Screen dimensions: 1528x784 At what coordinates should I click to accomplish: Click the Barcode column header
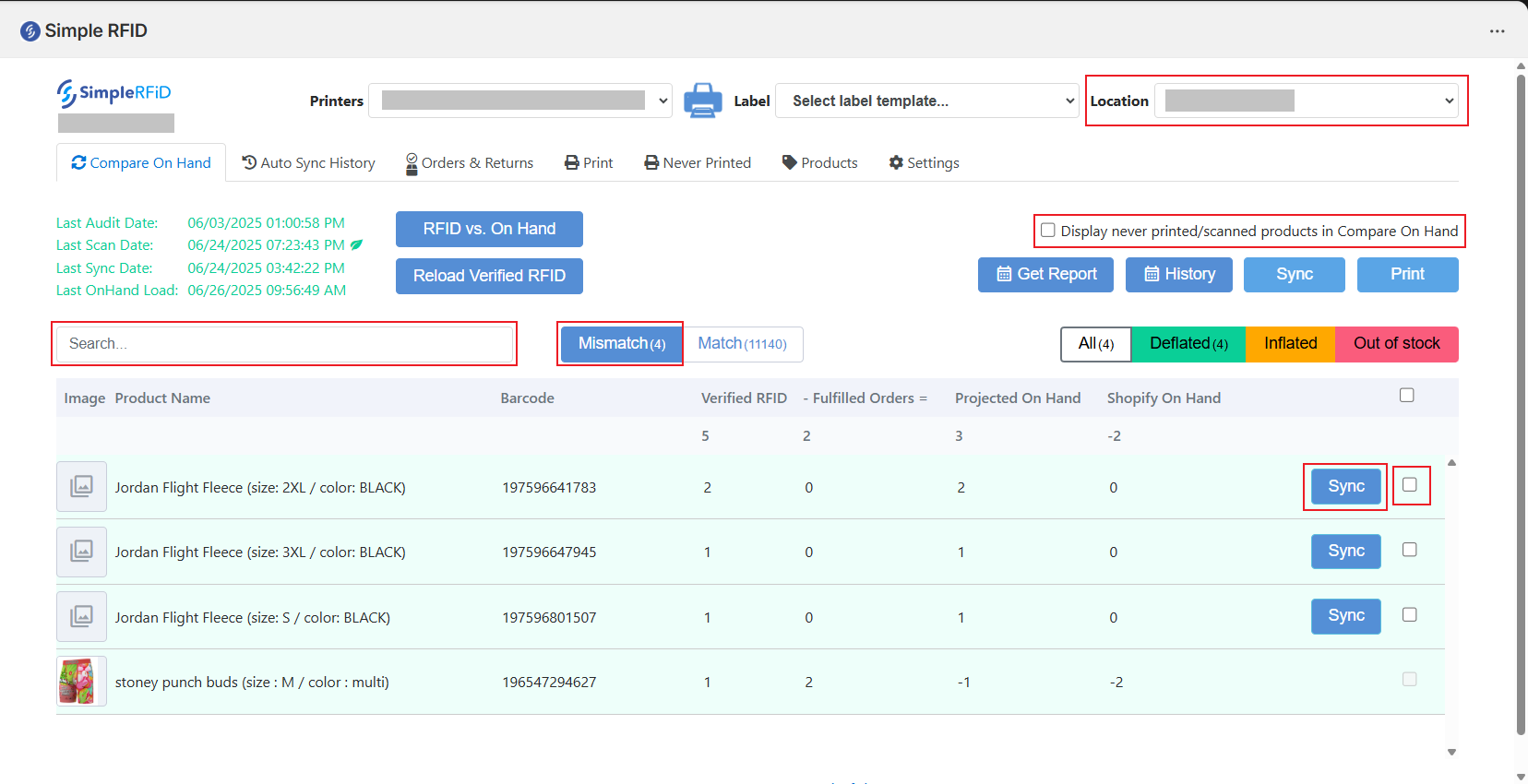(x=528, y=398)
